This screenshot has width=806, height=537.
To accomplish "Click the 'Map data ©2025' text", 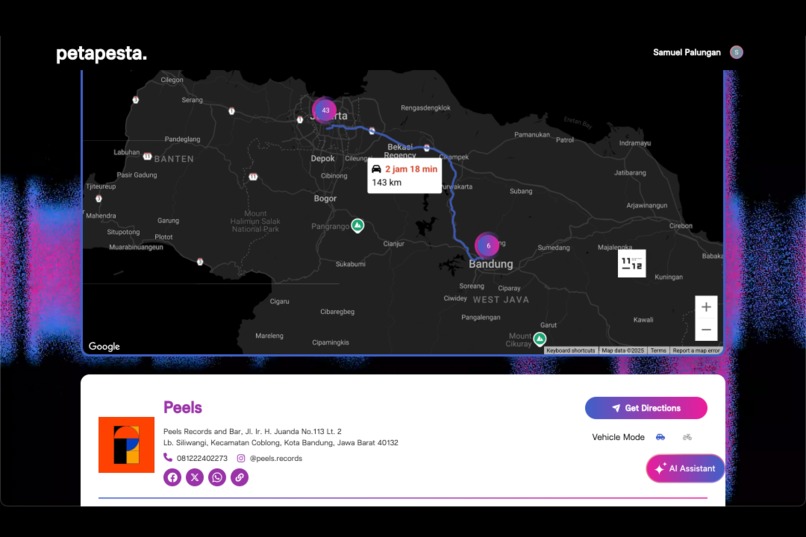I will pyautogui.click(x=623, y=350).
